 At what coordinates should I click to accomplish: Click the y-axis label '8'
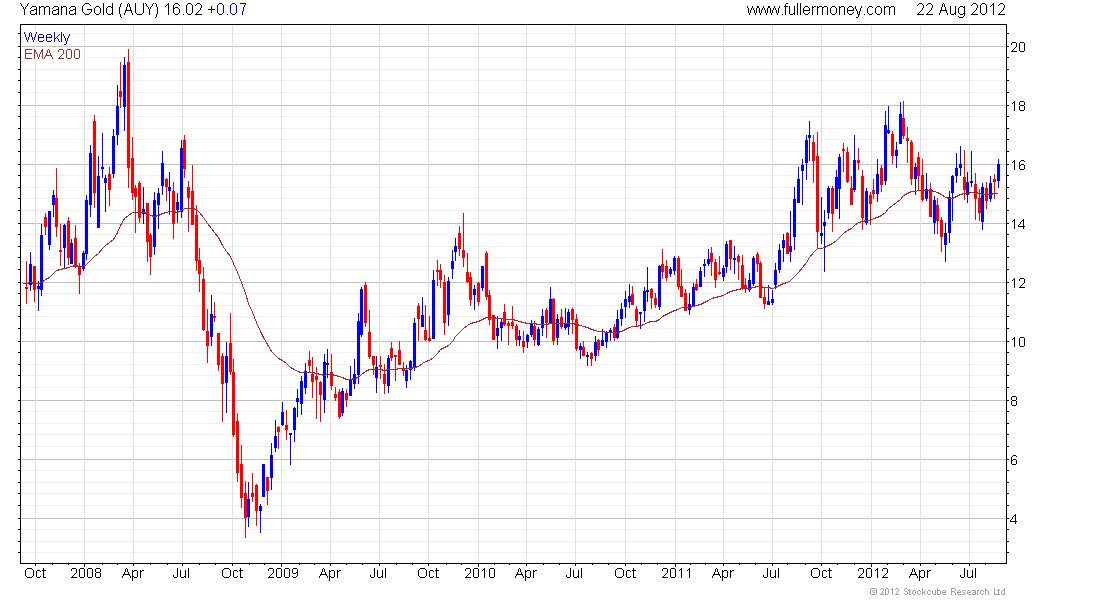[1014, 401]
